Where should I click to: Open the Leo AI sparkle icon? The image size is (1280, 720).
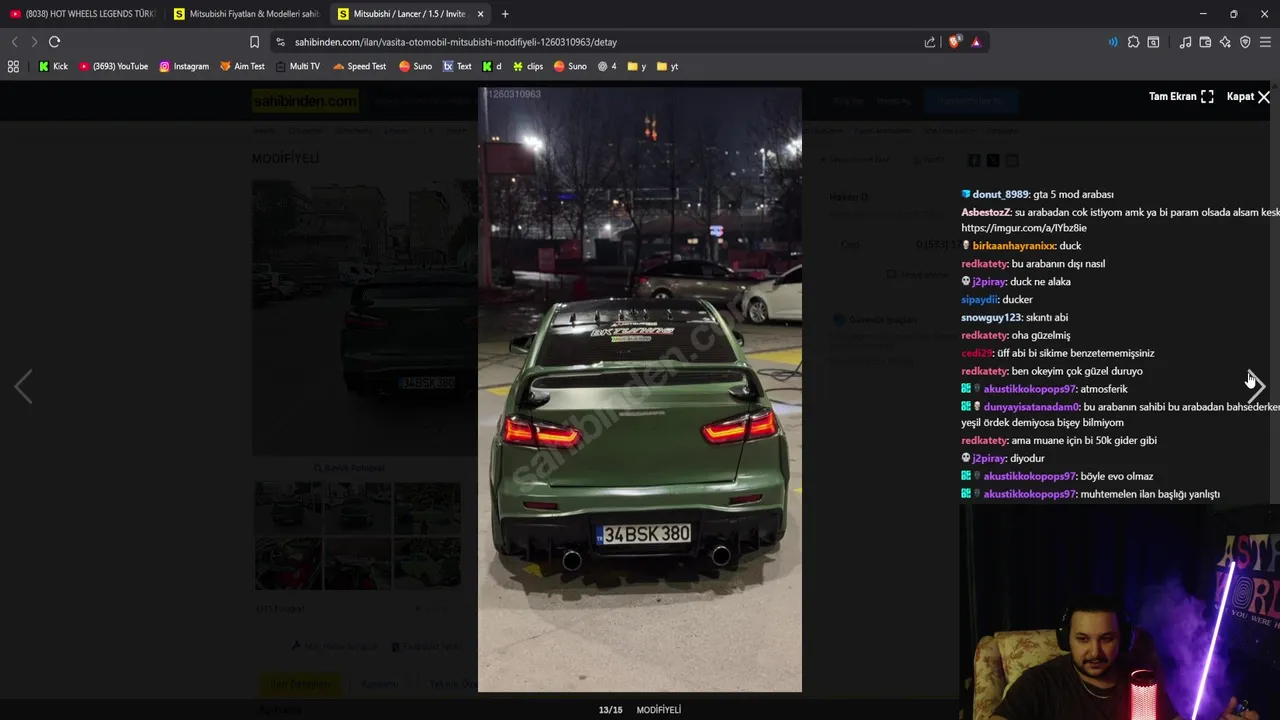tap(1225, 42)
